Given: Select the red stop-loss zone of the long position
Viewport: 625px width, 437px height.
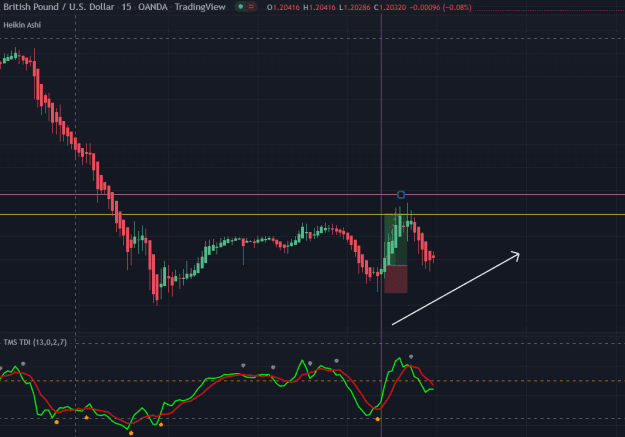Looking at the screenshot, I should [x=396, y=279].
